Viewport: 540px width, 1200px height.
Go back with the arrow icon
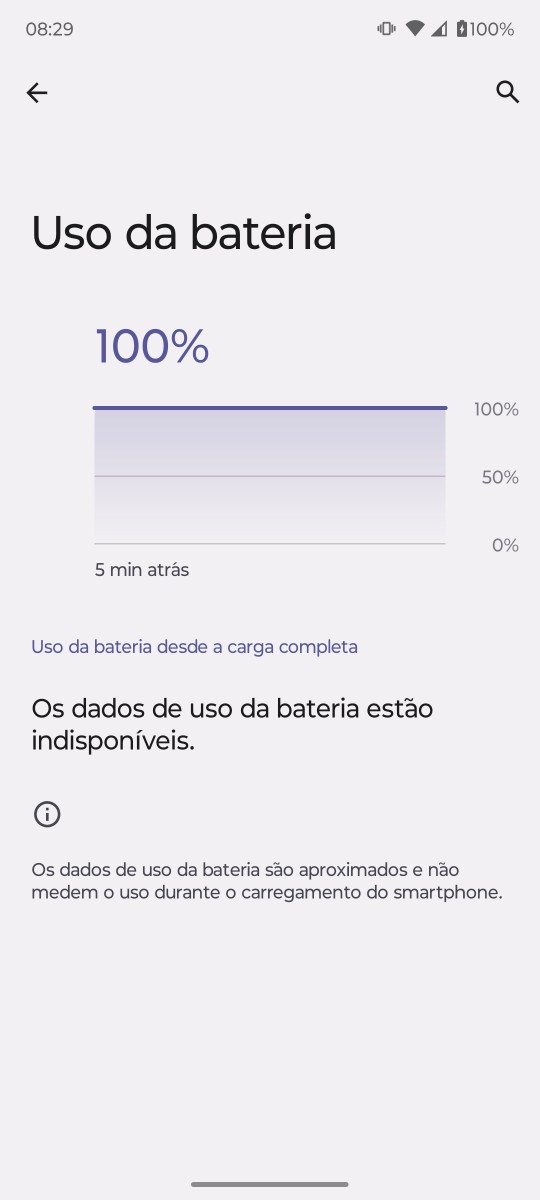(x=37, y=93)
